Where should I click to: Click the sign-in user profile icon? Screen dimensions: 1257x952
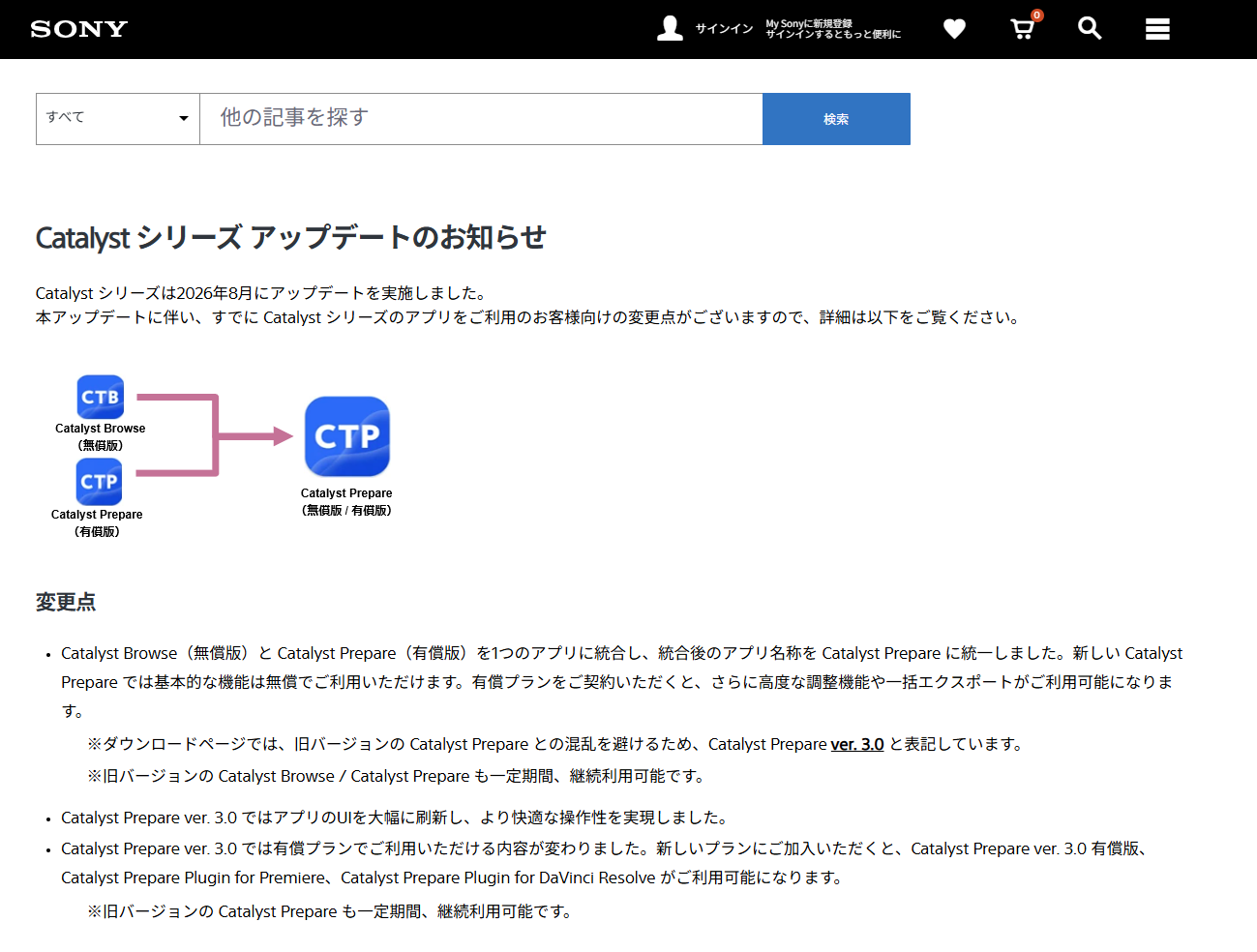[x=670, y=28]
